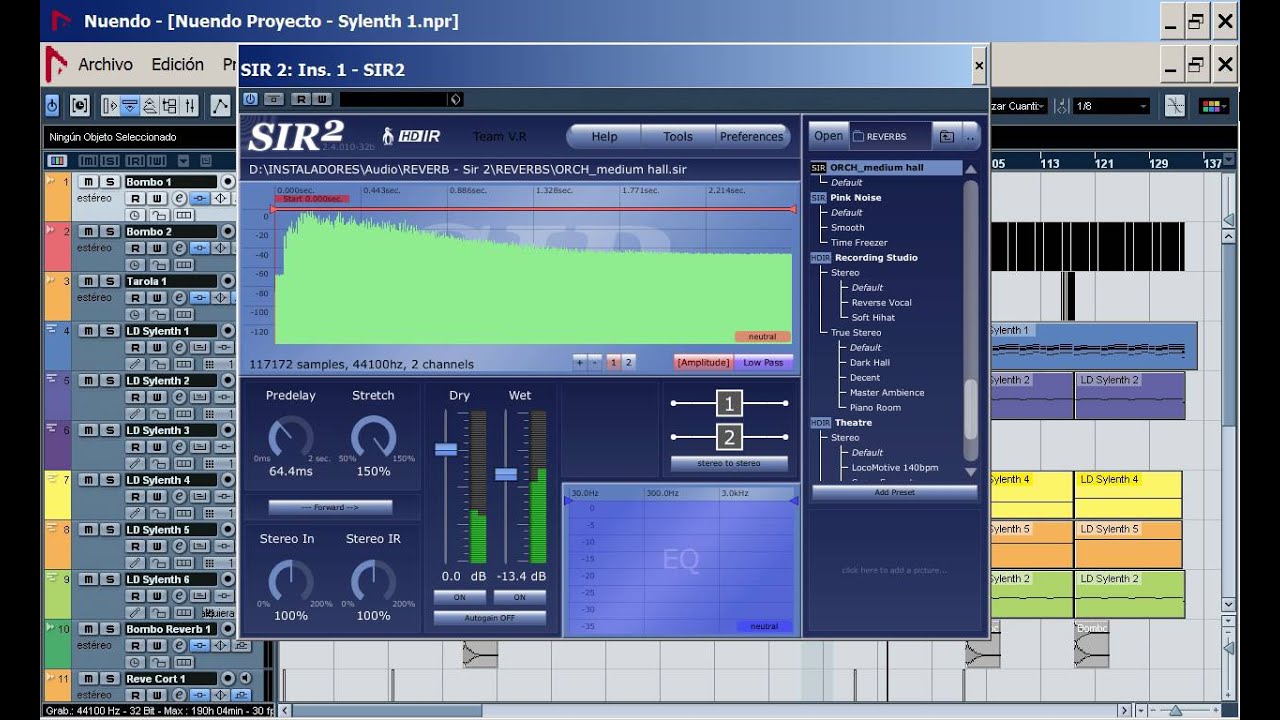Toggle SIR2 plugin power/bypass icon
Viewport: 1280px width, 720px height.
click(250, 99)
